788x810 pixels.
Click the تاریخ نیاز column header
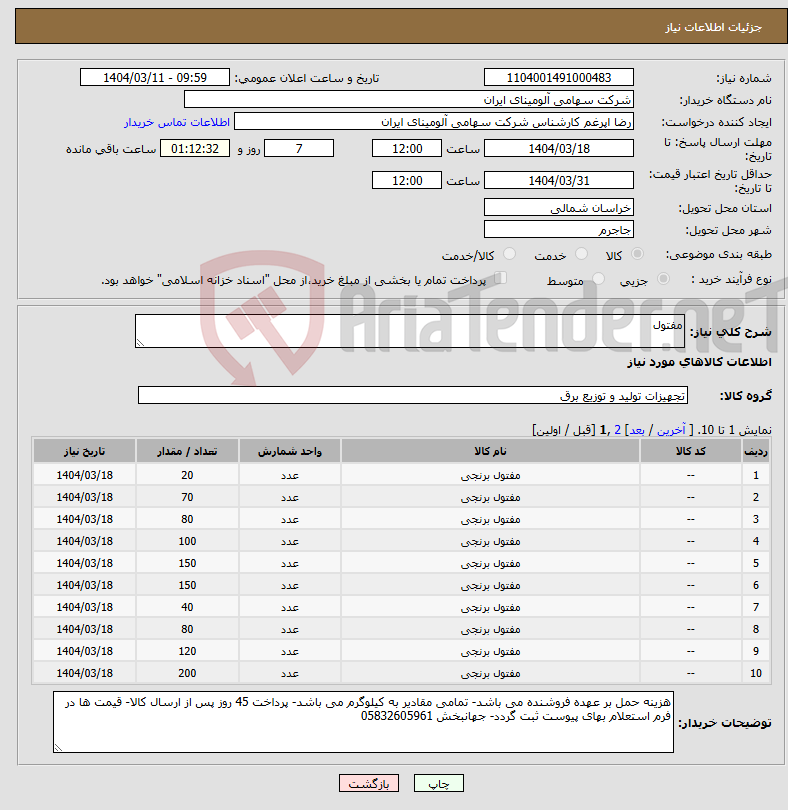click(84, 451)
